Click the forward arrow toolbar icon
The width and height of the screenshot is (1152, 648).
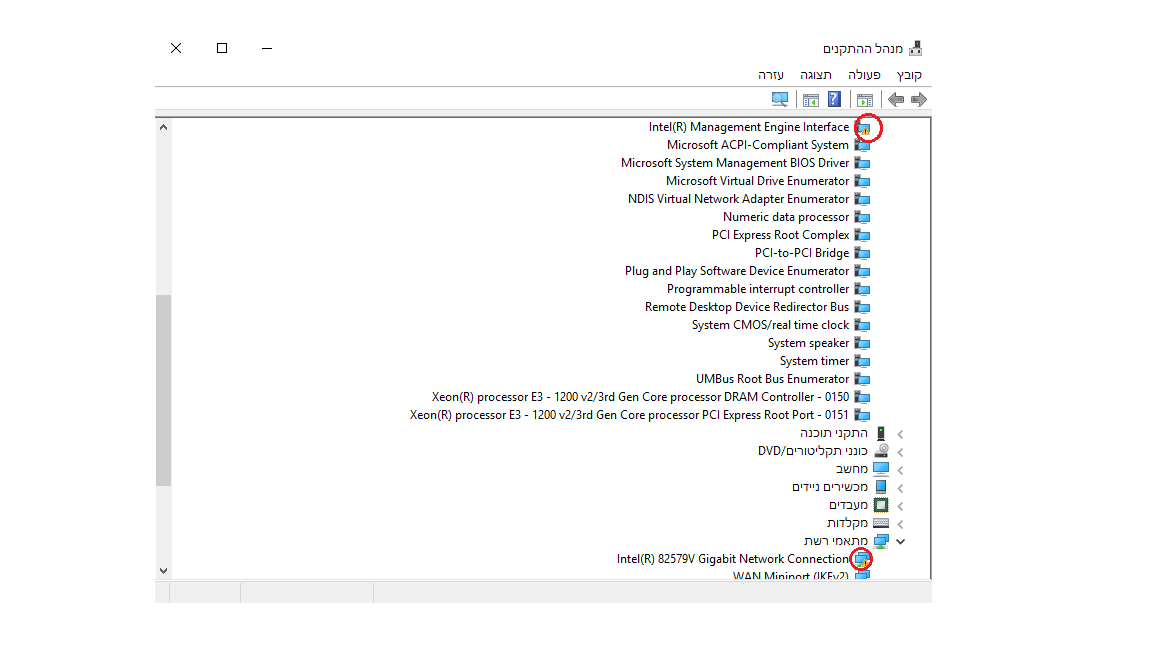tap(918, 100)
